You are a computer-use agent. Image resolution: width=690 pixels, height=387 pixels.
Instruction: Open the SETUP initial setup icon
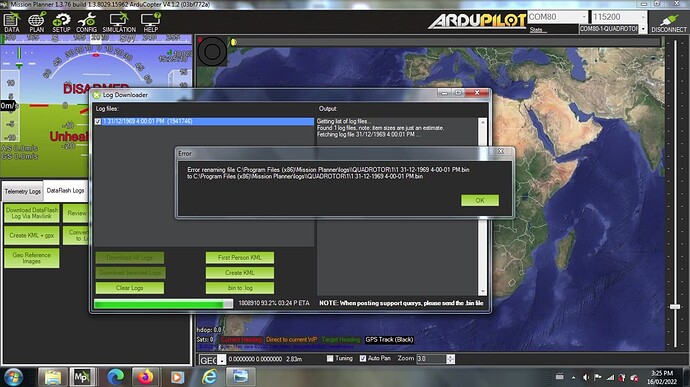tap(61, 22)
